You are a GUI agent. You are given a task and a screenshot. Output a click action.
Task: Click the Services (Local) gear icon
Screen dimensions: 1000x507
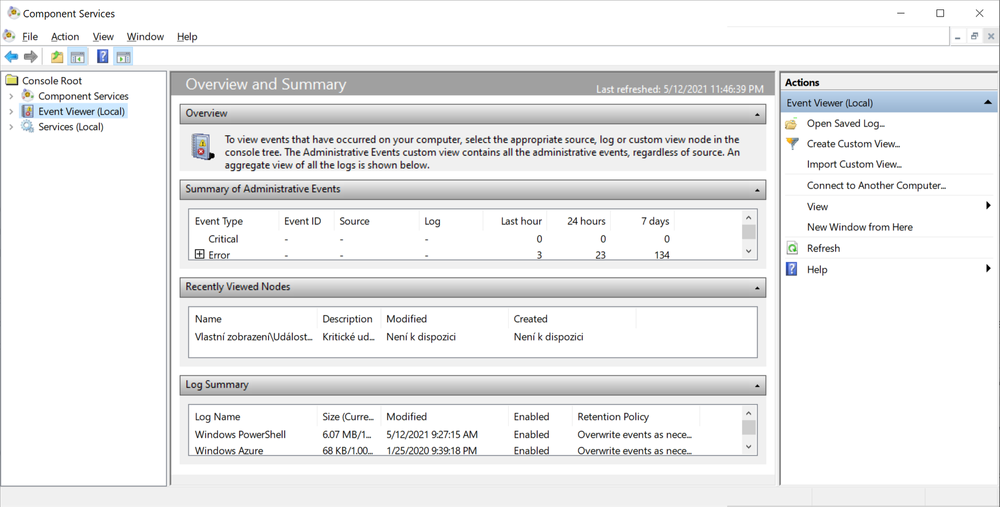coord(28,127)
